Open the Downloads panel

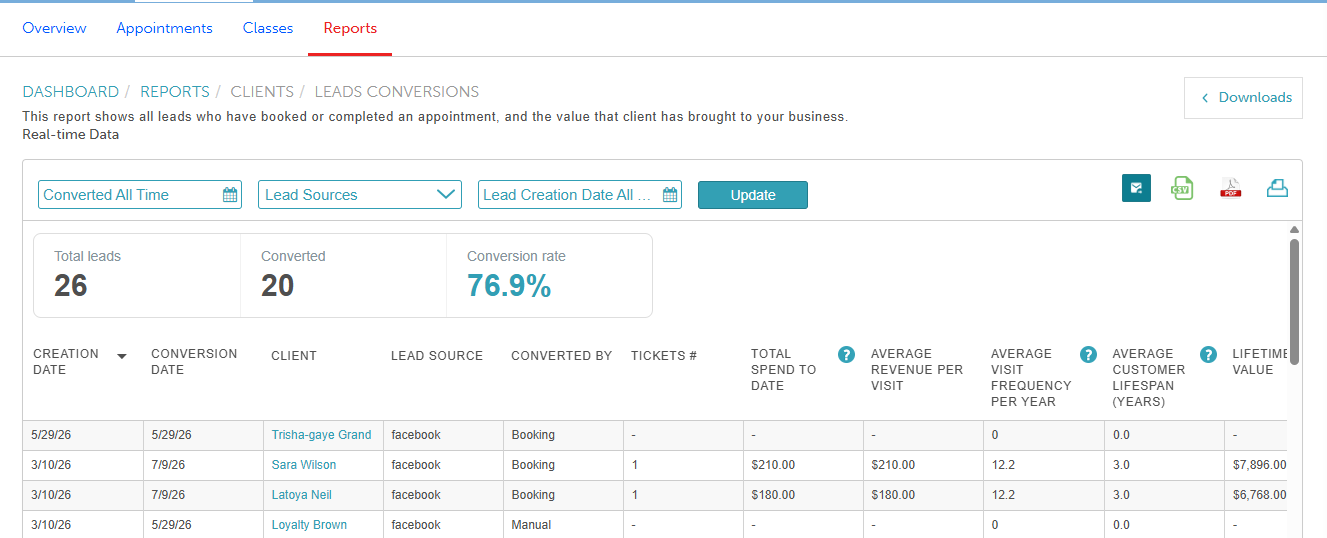(x=1243, y=98)
